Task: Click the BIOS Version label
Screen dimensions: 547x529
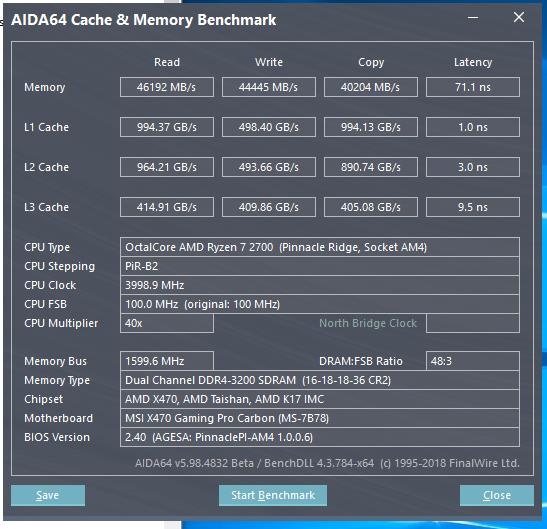Action: (x=57, y=437)
